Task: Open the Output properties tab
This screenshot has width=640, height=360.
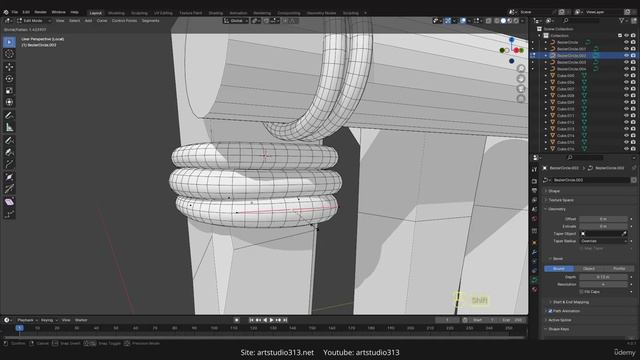Action: coord(534,191)
